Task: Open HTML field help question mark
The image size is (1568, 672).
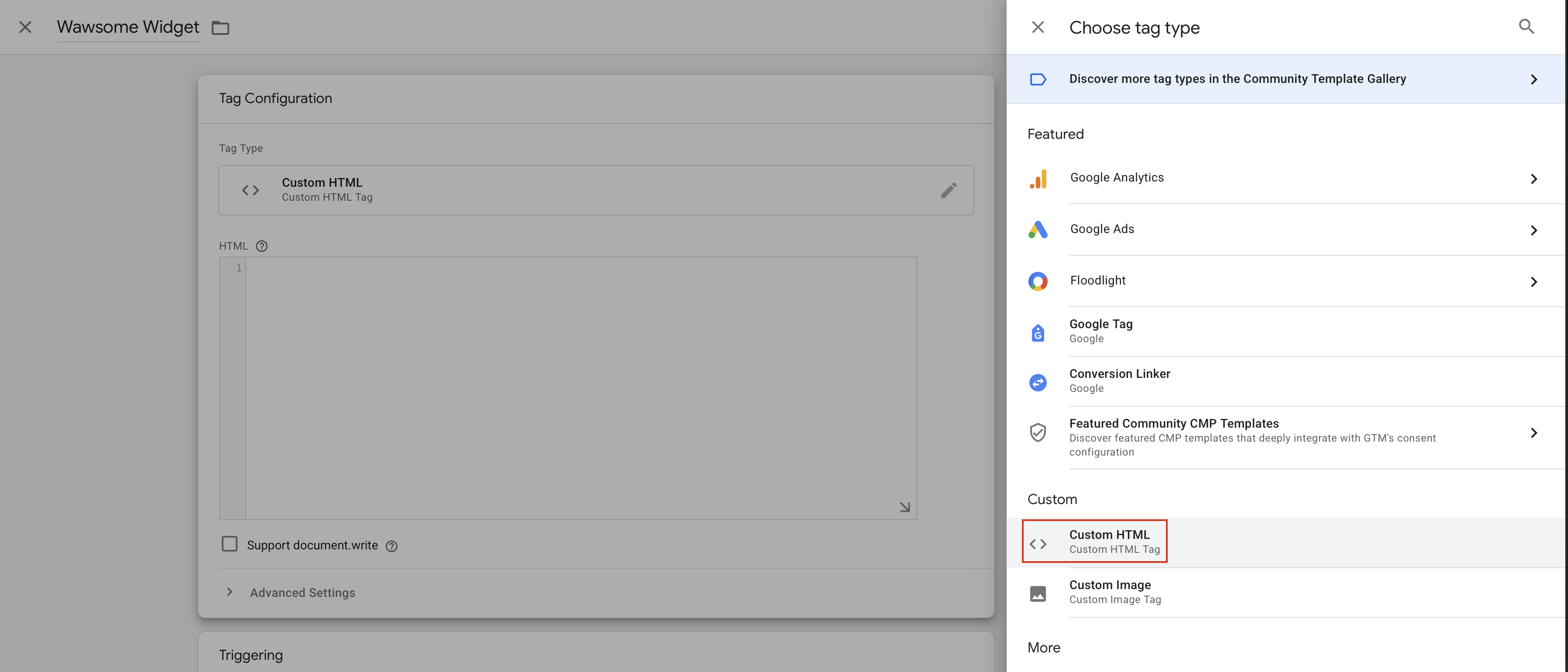Action: click(262, 246)
